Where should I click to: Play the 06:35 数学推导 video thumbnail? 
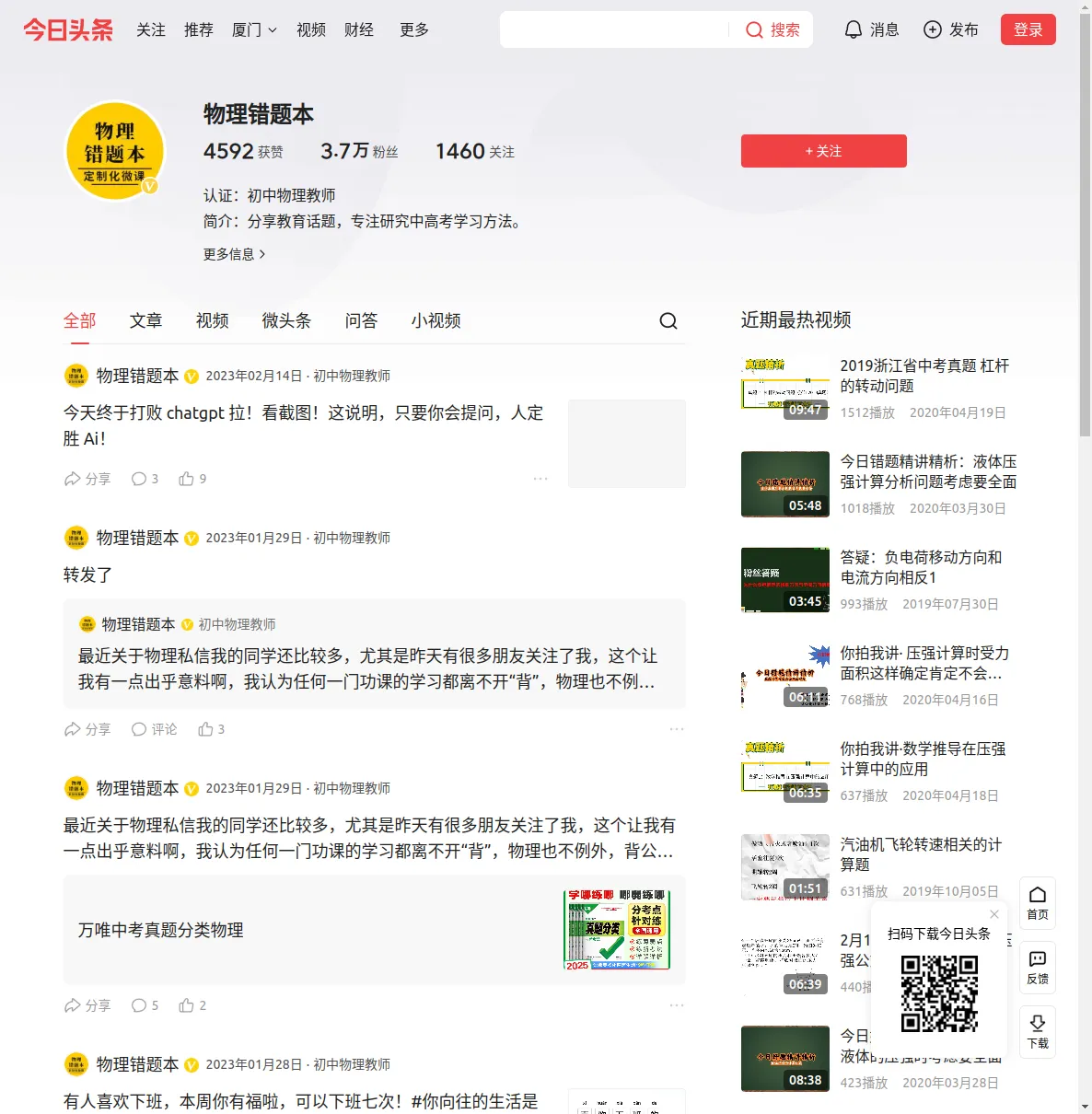785,772
